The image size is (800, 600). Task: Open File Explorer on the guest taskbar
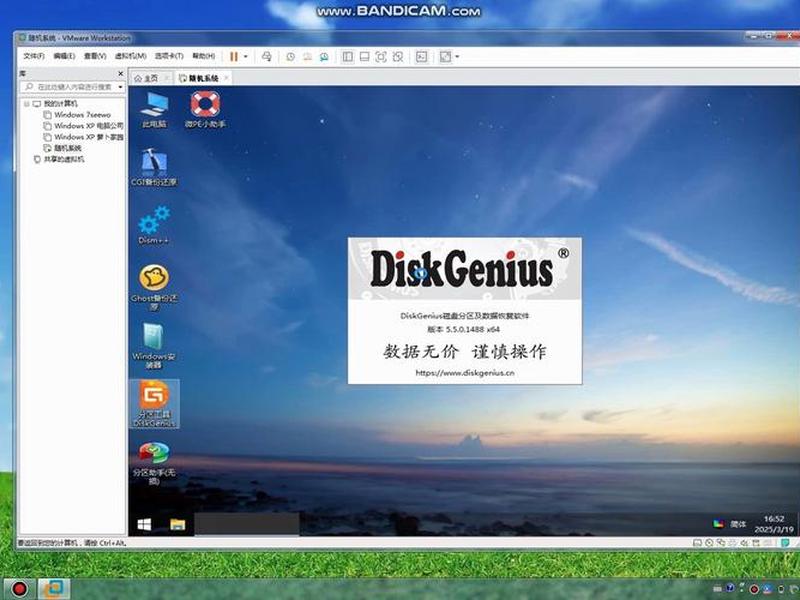[x=177, y=524]
